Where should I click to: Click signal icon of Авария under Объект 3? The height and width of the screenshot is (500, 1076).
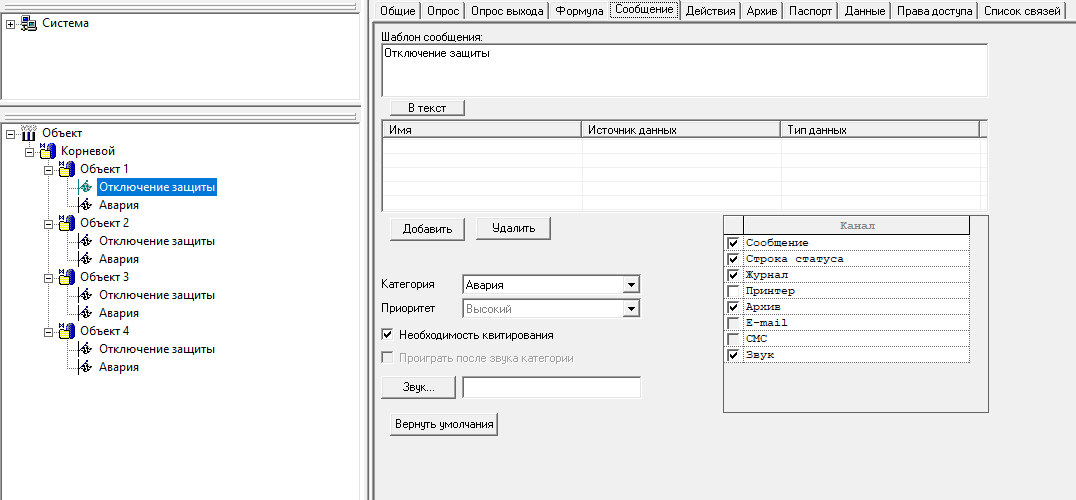click(x=86, y=313)
